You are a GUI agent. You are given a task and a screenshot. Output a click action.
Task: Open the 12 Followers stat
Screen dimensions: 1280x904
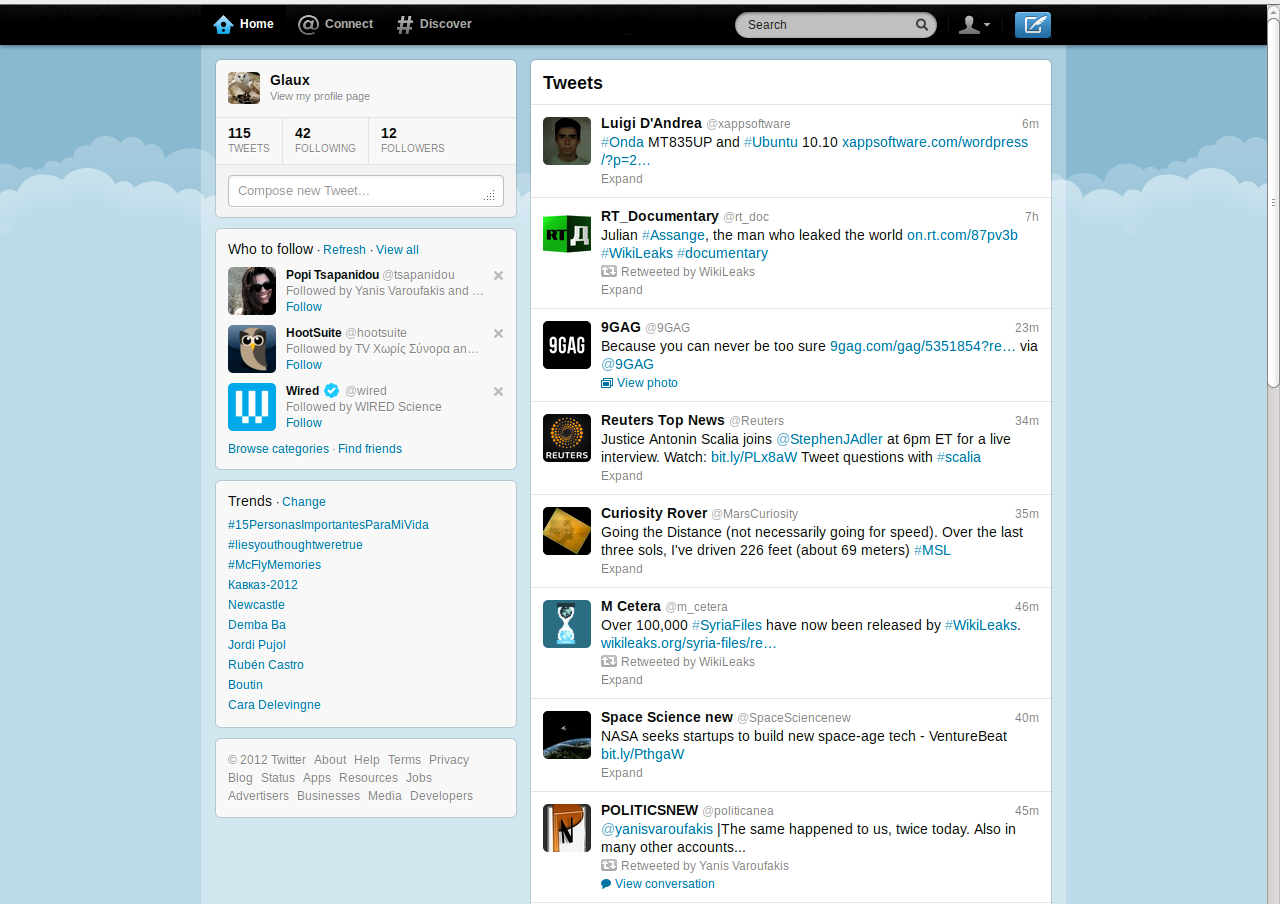click(413, 140)
